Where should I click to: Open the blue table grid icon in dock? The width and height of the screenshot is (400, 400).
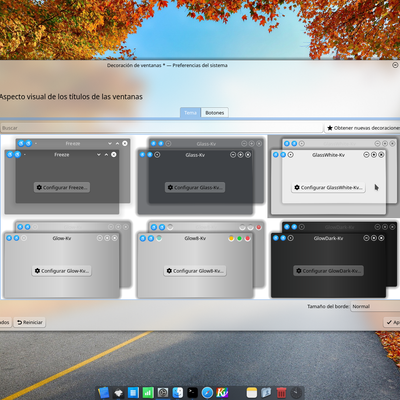tap(133, 393)
